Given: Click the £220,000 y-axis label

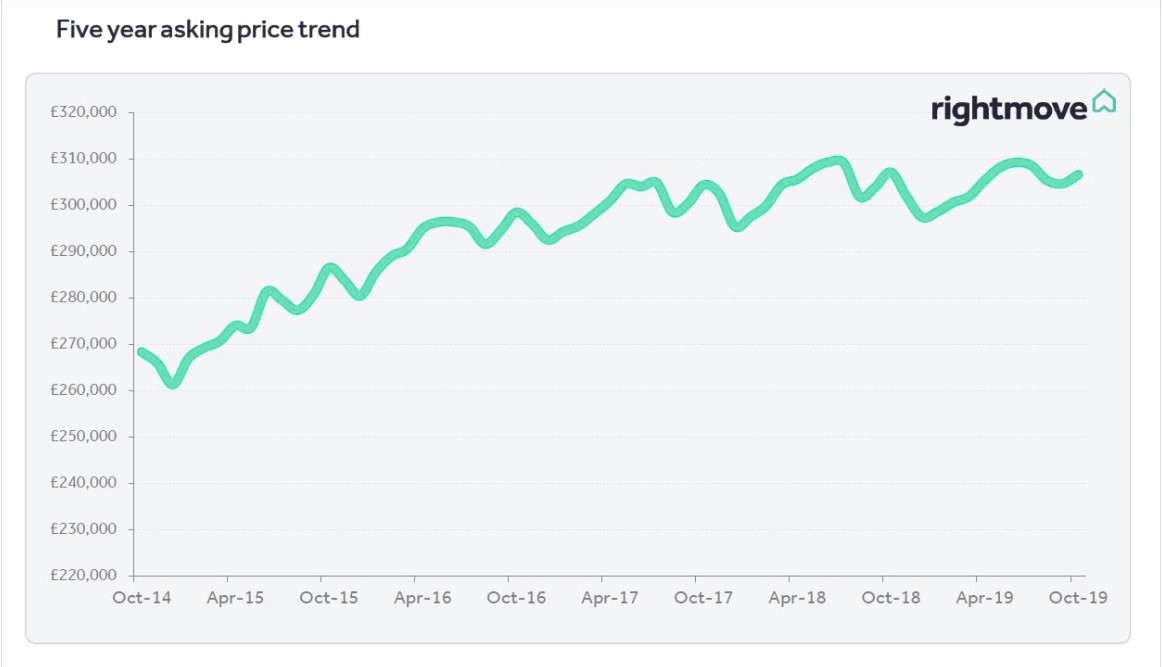Looking at the screenshot, I should 84,575.
